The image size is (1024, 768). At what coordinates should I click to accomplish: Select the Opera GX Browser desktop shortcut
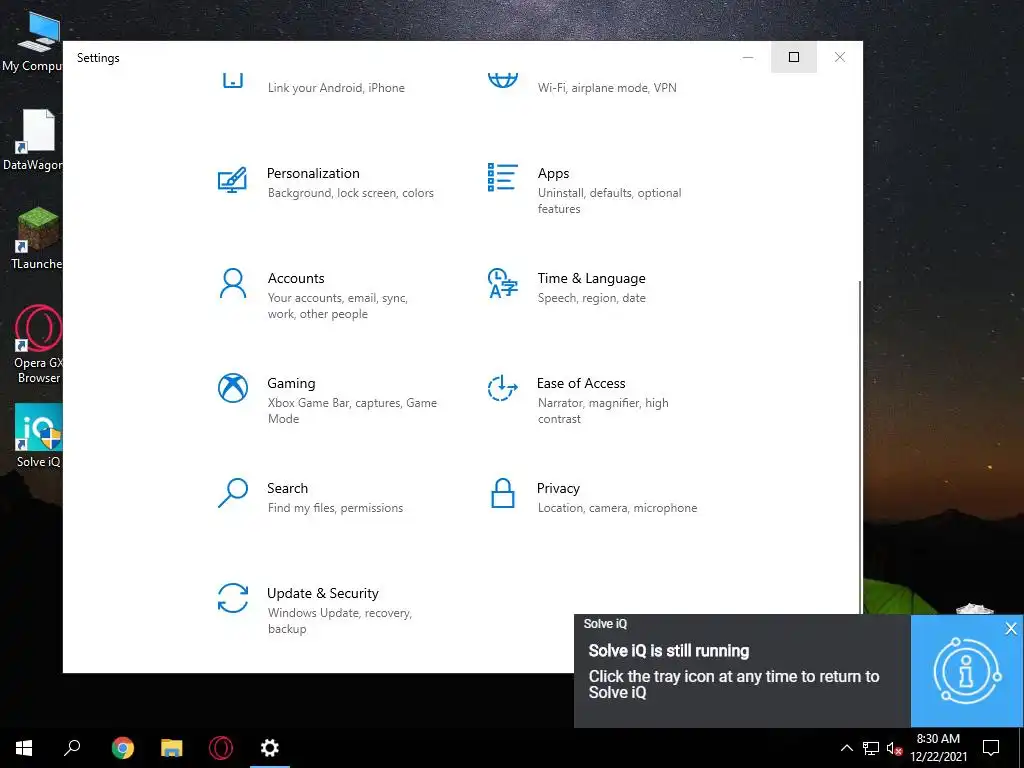38,344
